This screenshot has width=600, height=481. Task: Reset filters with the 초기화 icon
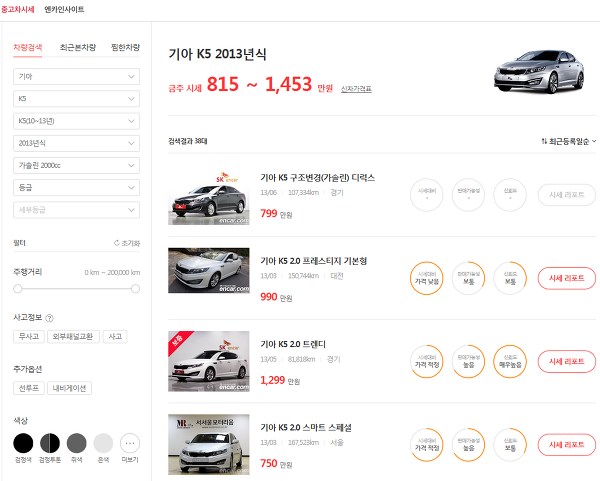point(127,243)
